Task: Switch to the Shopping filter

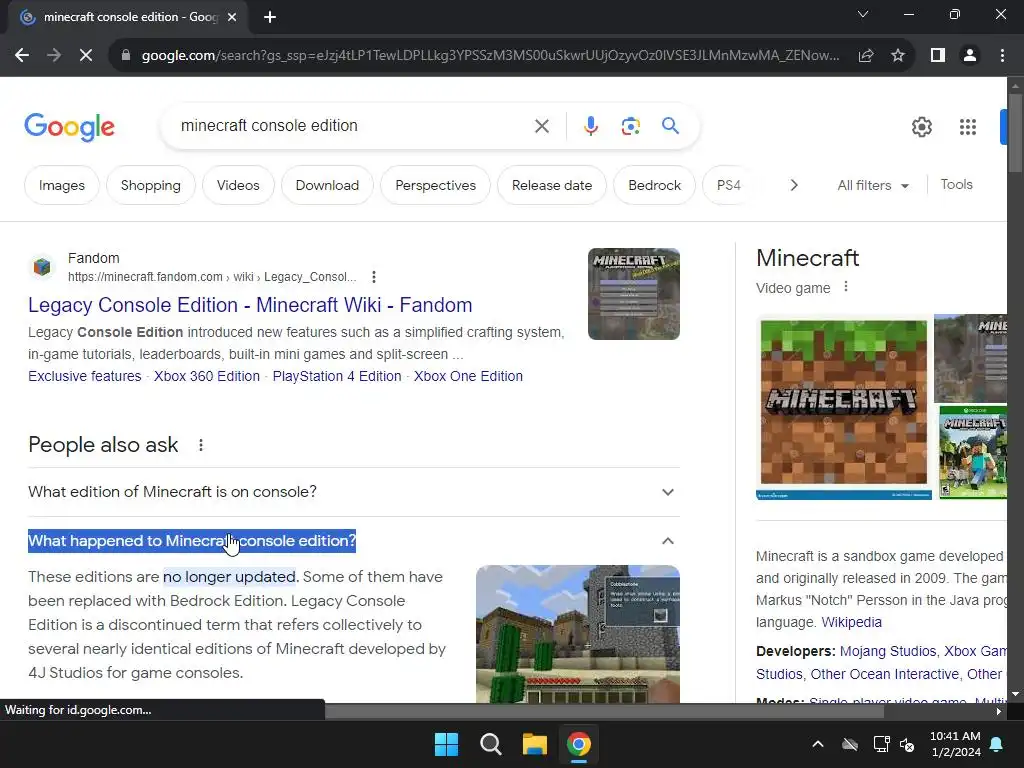Action: (151, 185)
